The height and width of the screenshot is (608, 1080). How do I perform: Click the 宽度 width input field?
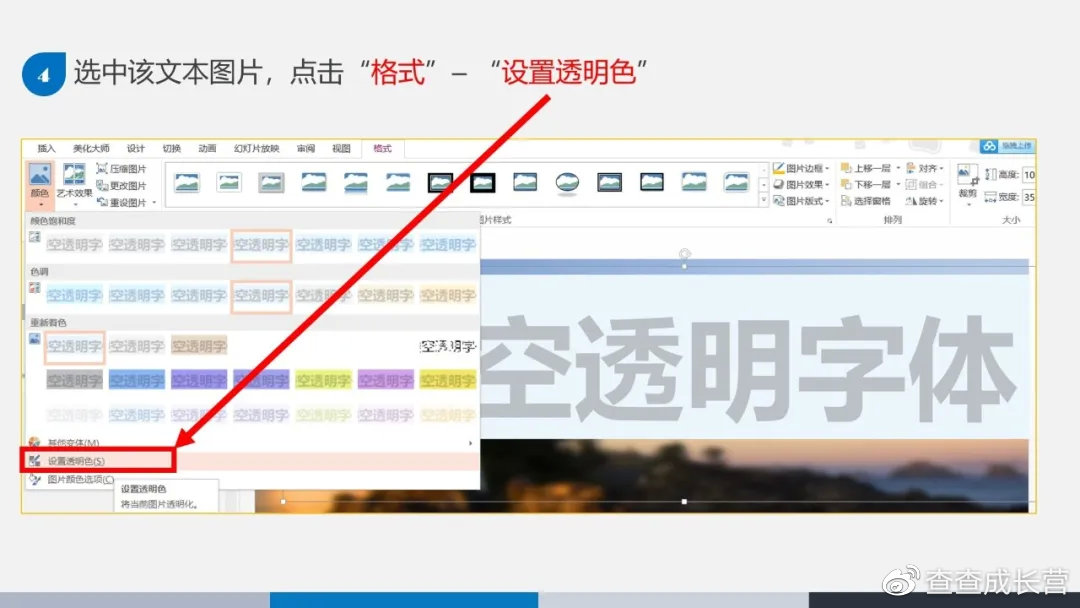coord(1029,197)
